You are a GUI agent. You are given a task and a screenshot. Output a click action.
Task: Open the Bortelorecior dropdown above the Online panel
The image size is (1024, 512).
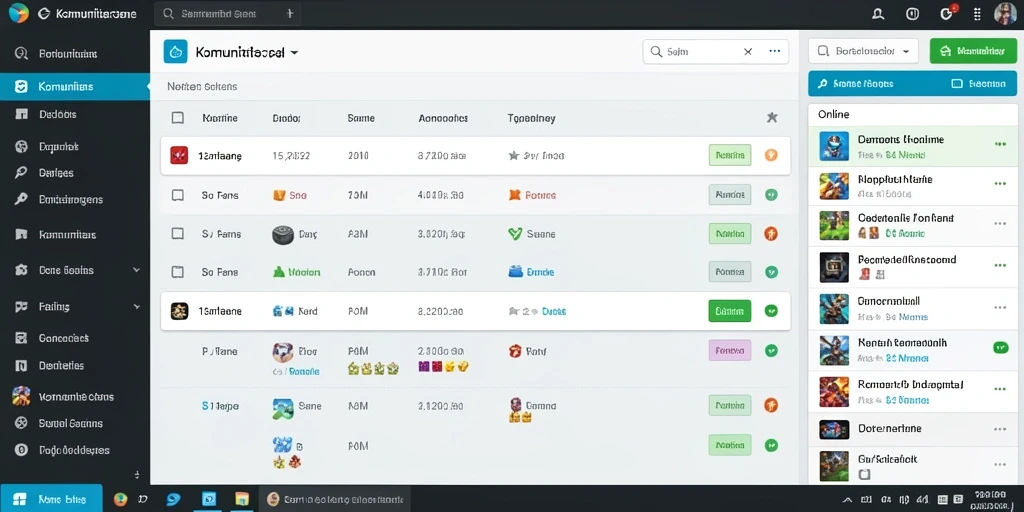pos(863,50)
